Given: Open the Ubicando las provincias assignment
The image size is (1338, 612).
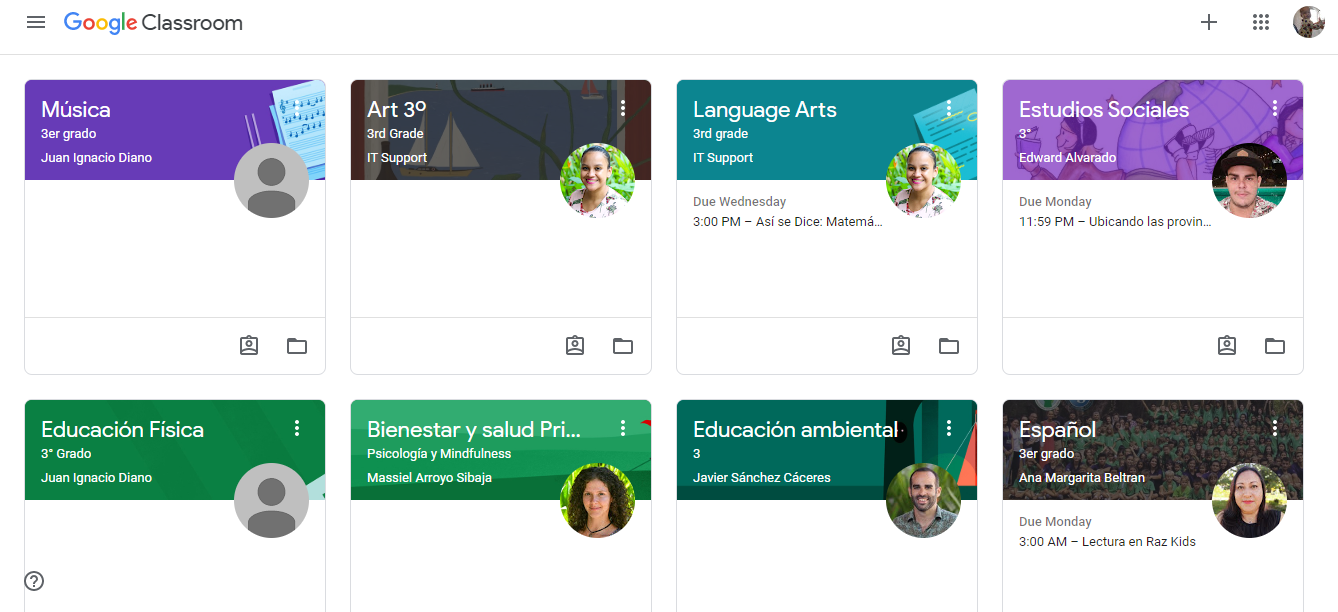Looking at the screenshot, I should tap(1115, 222).
